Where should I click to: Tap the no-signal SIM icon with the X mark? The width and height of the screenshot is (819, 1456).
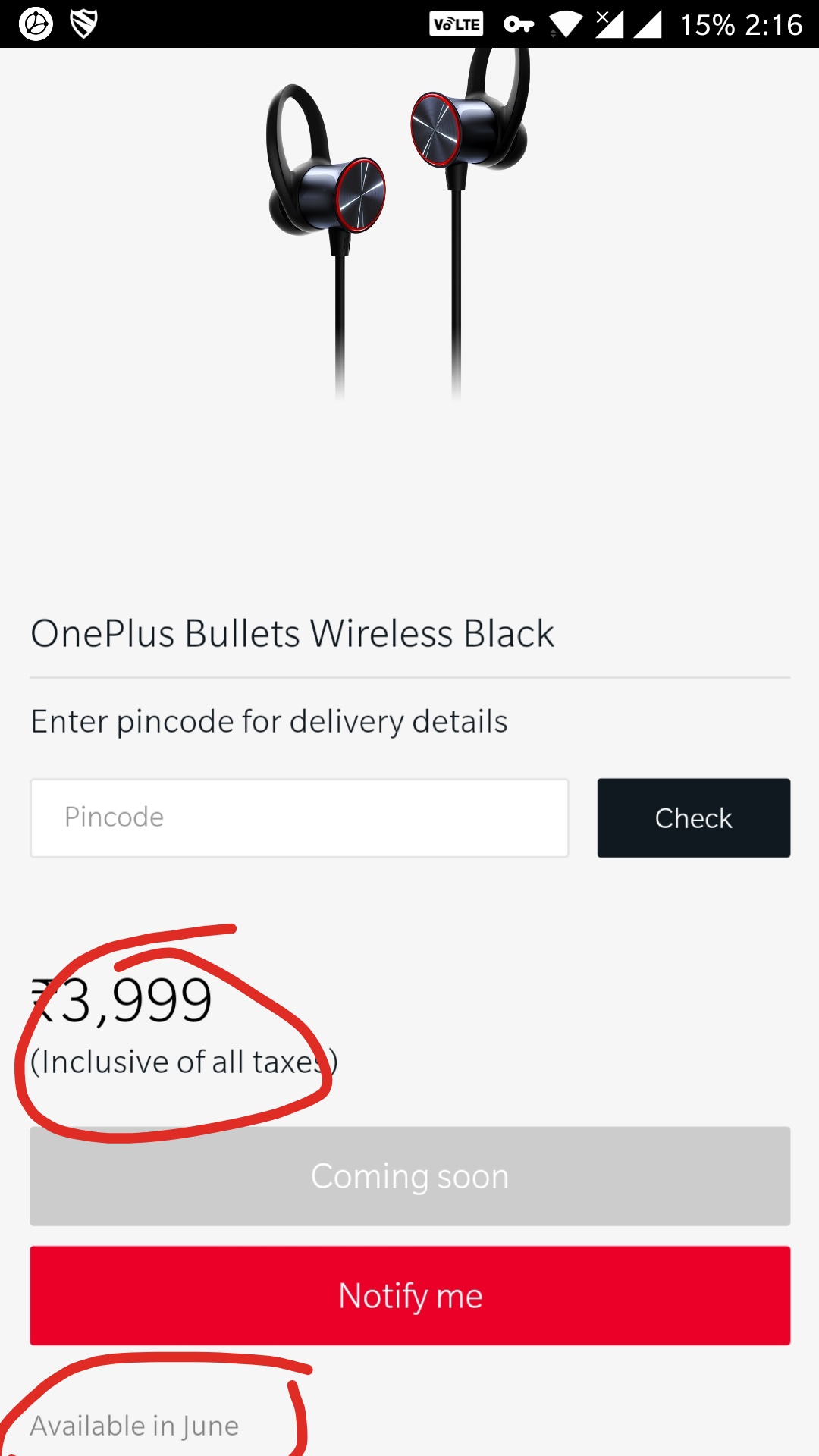click(609, 24)
